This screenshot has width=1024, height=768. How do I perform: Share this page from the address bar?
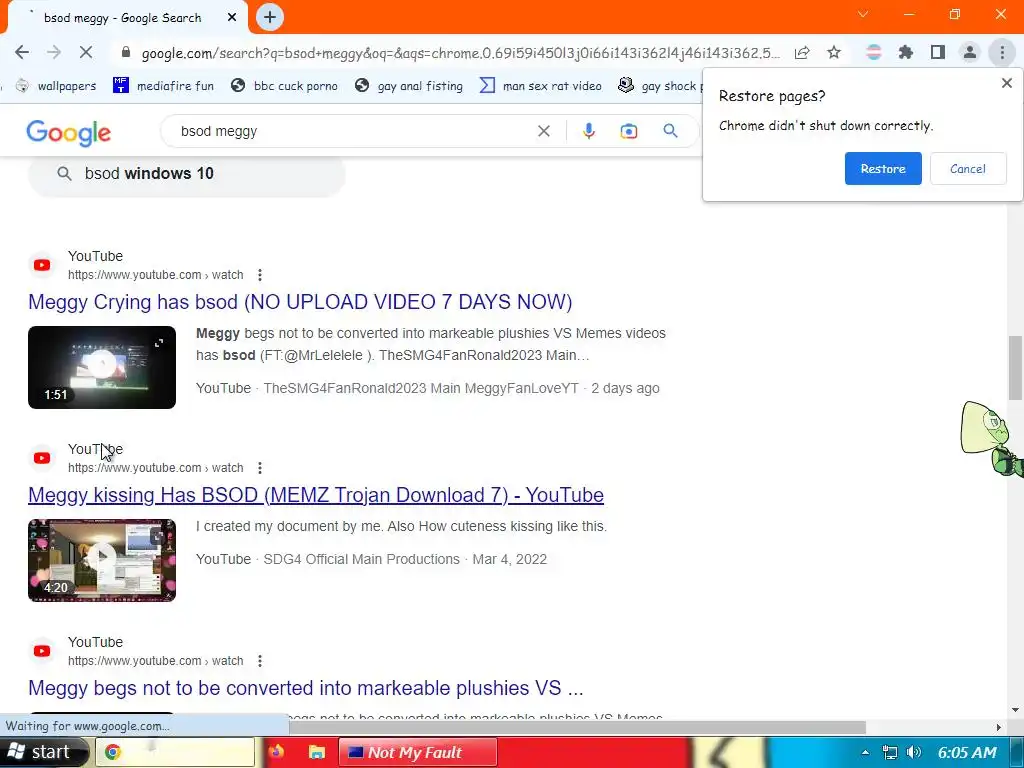[x=802, y=52]
